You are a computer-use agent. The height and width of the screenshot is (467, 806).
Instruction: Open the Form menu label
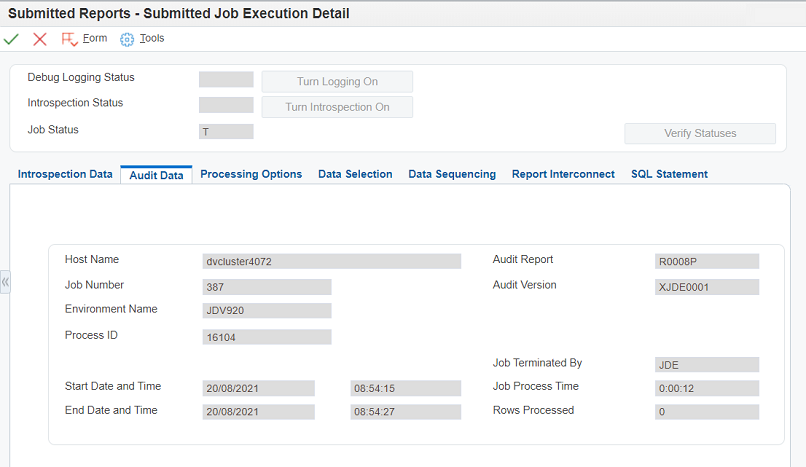click(95, 39)
